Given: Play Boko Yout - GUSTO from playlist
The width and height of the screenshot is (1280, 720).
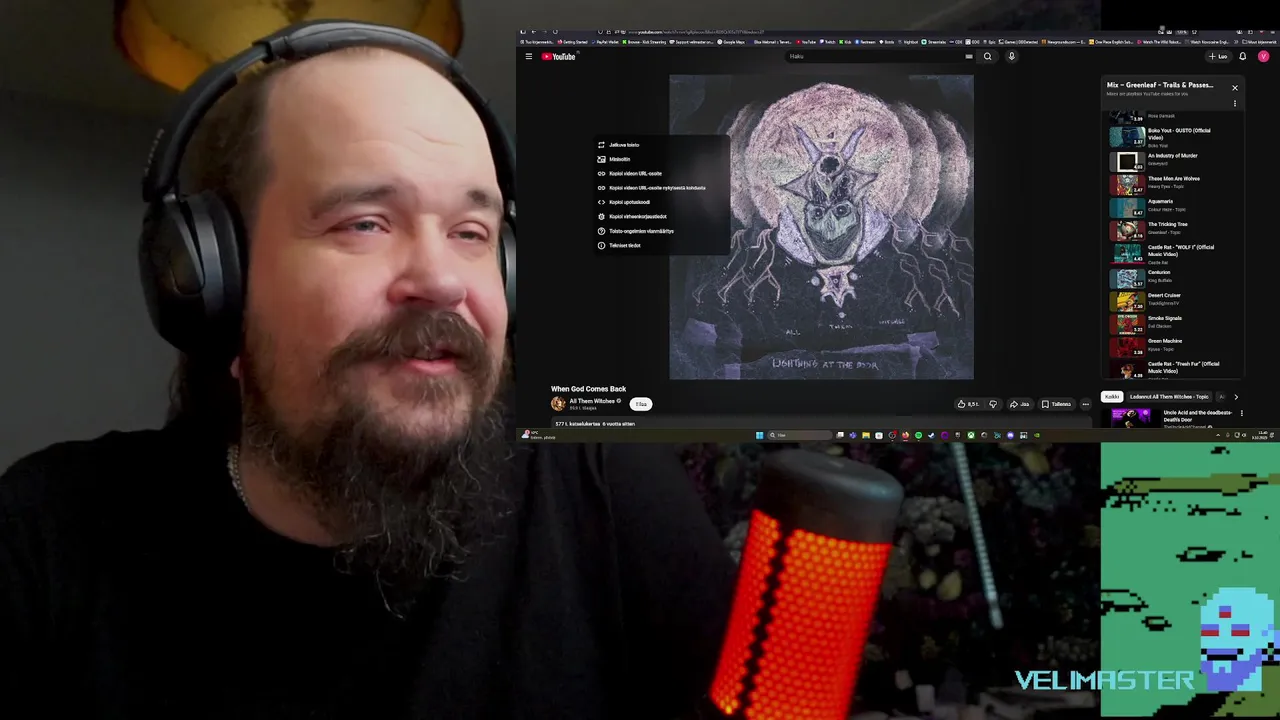Looking at the screenshot, I should pyautogui.click(x=1174, y=137).
